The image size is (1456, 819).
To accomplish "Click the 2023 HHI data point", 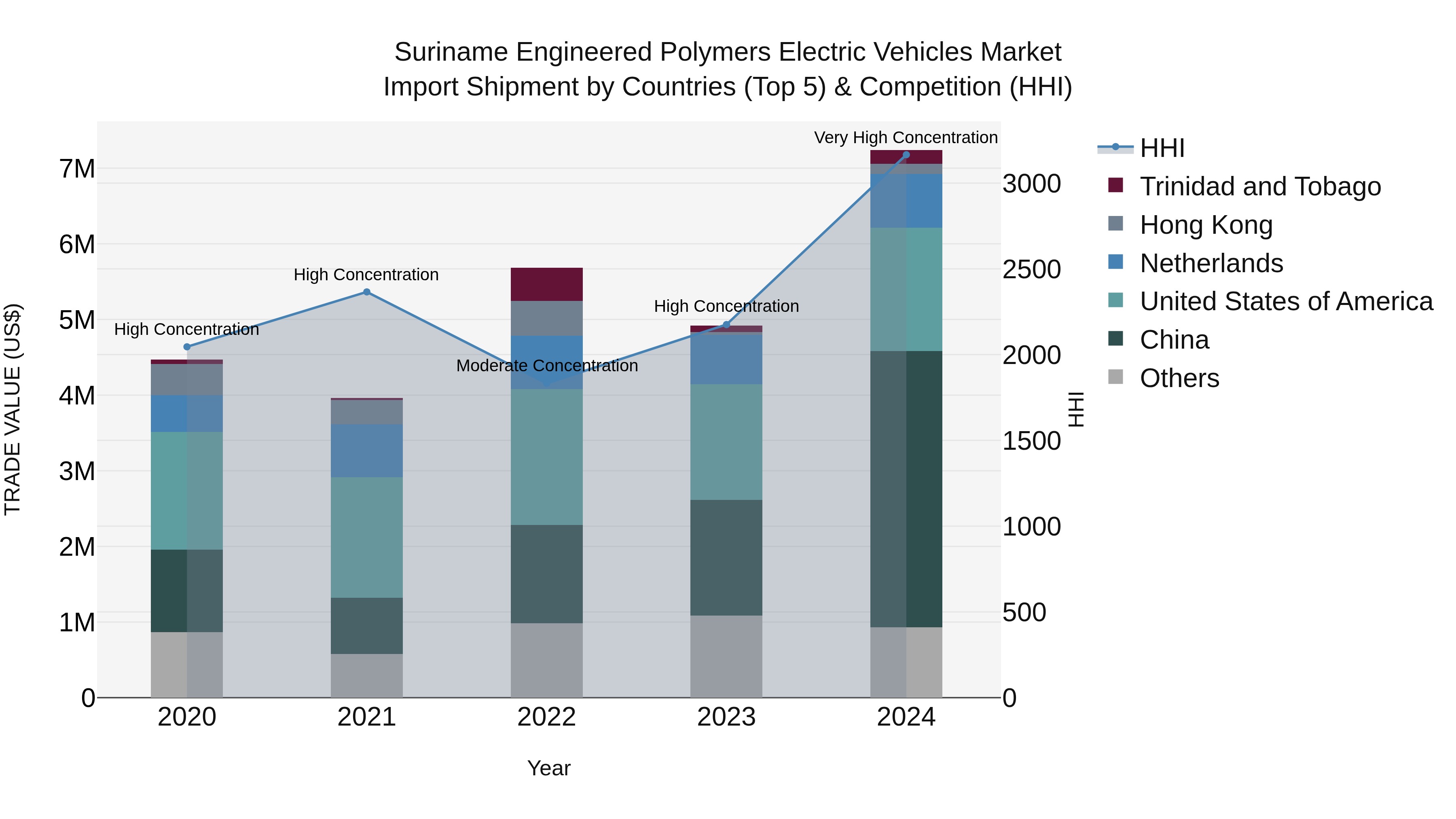I will click(x=727, y=325).
